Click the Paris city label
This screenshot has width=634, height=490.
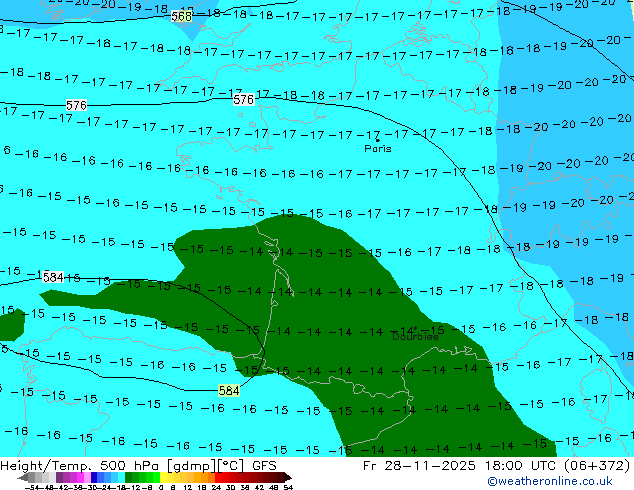coord(378,149)
